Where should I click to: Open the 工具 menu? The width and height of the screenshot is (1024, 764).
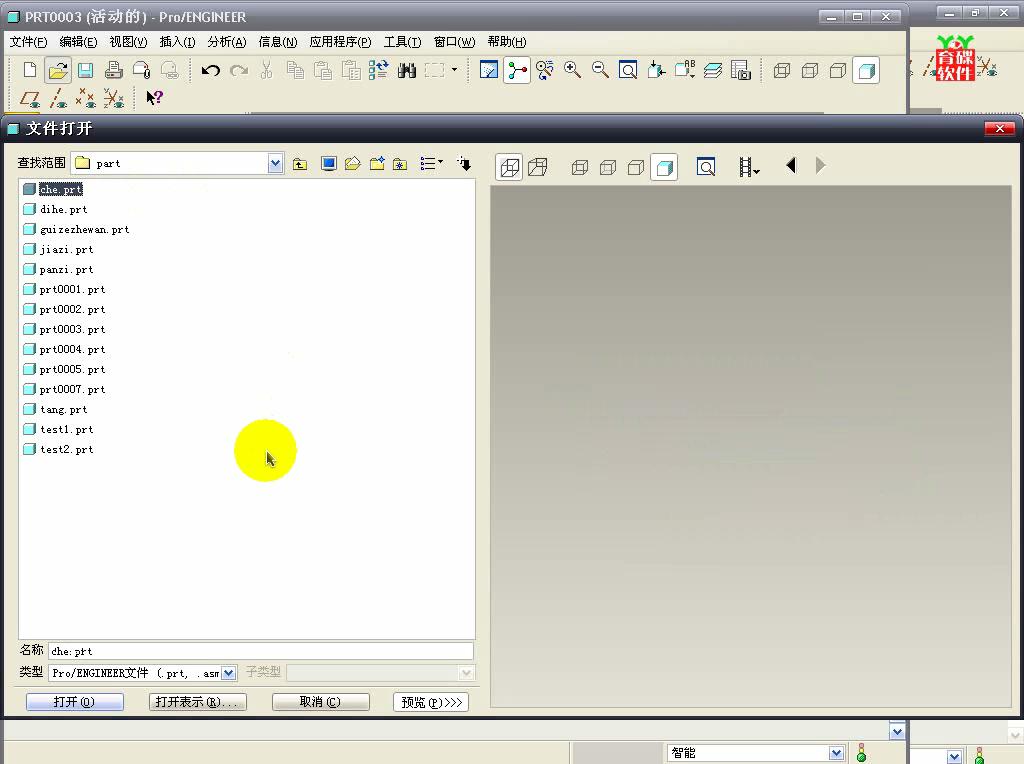(402, 42)
